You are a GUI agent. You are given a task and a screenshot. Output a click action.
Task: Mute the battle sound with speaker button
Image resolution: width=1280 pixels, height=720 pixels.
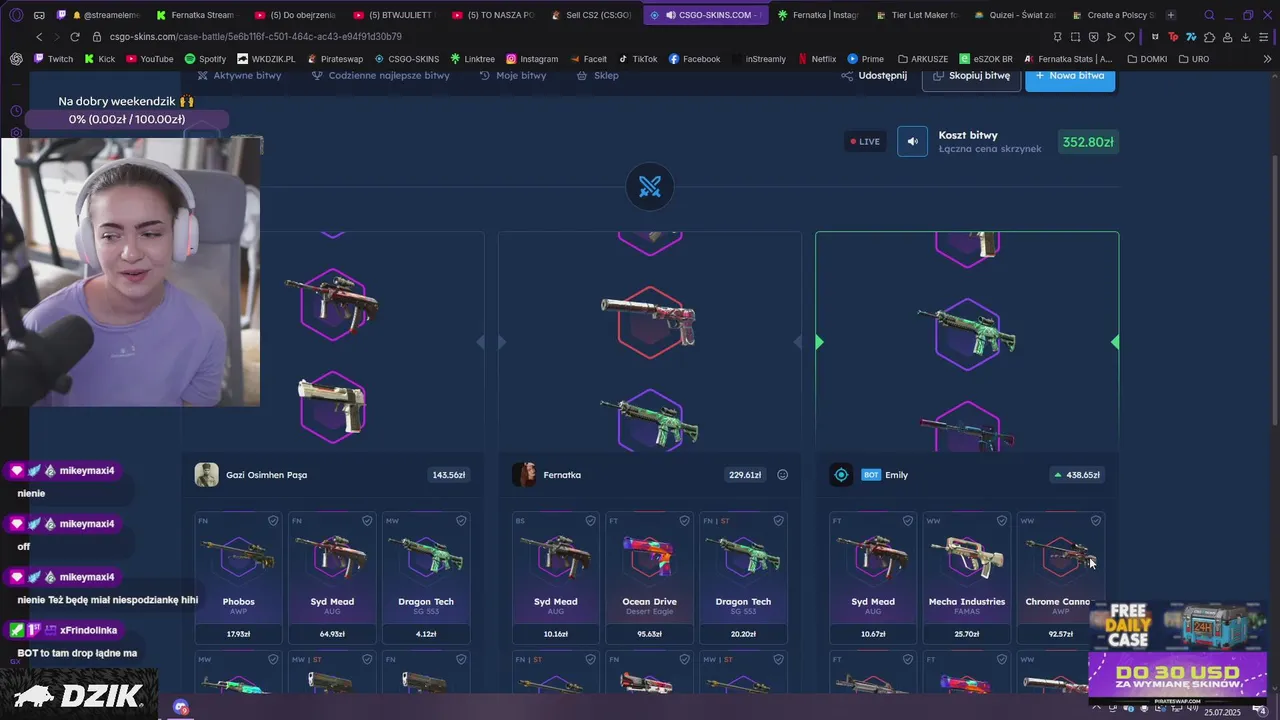tap(912, 141)
